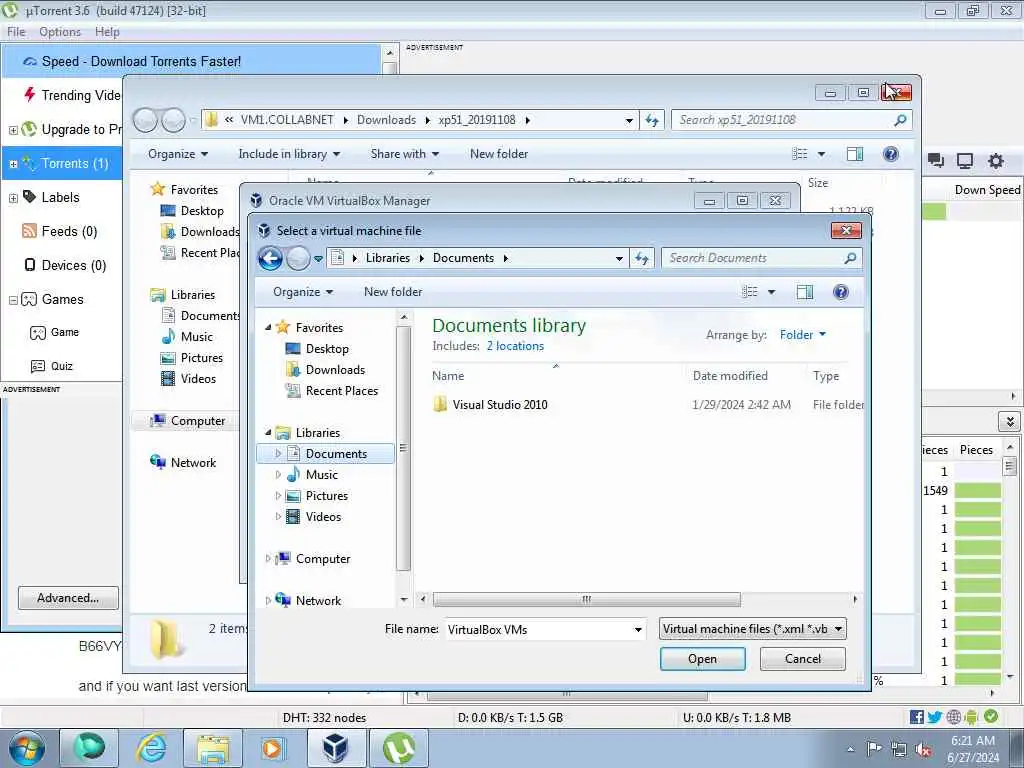
Task: Open the Share with dropdown in Explorer
Action: click(404, 154)
